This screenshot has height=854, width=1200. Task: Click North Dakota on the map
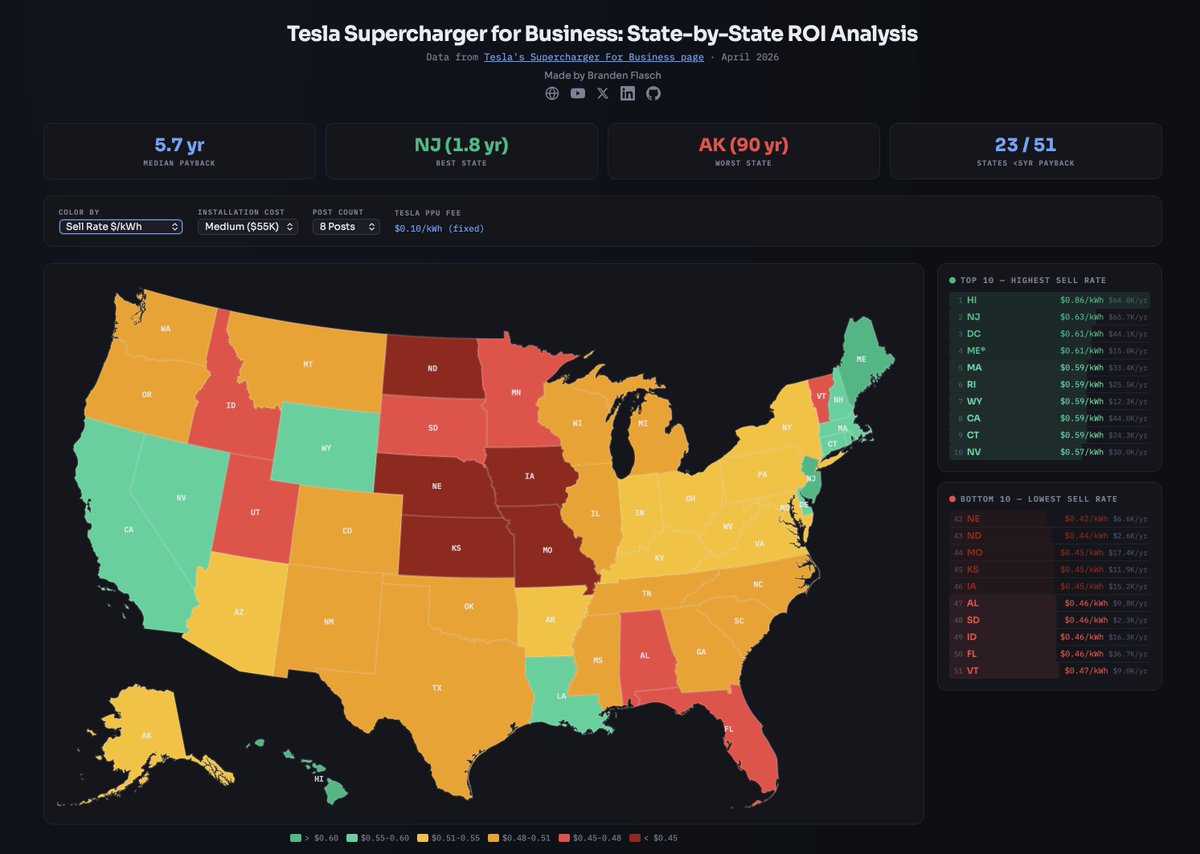pyautogui.click(x=432, y=368)
